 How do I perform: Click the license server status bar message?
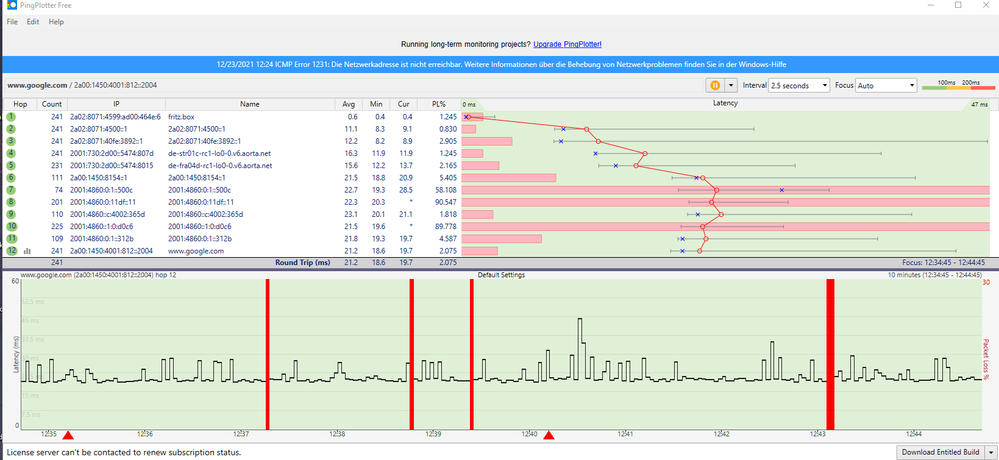coord(124,452)
